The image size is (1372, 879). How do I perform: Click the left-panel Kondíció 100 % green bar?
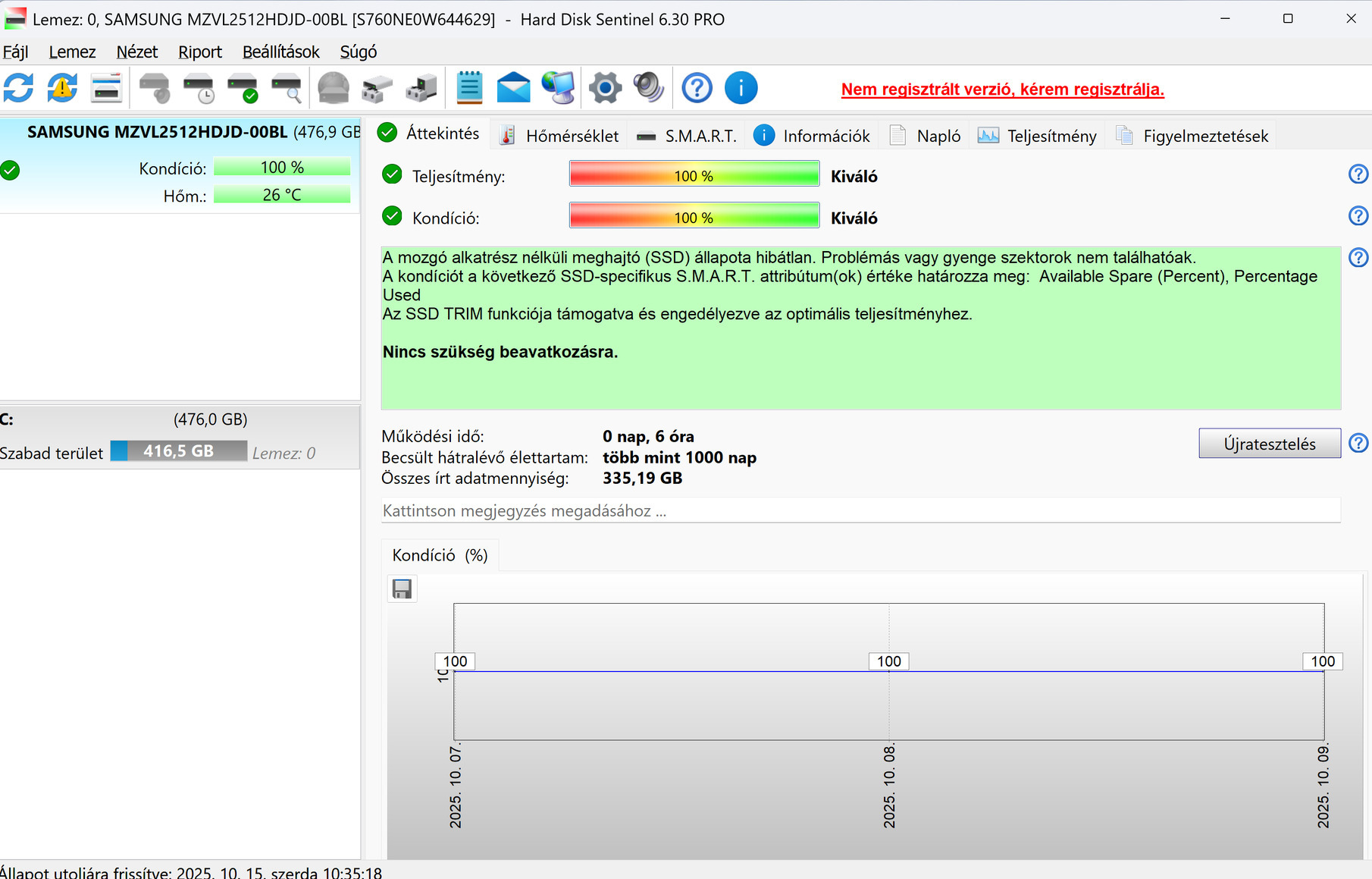click(282, 168)
